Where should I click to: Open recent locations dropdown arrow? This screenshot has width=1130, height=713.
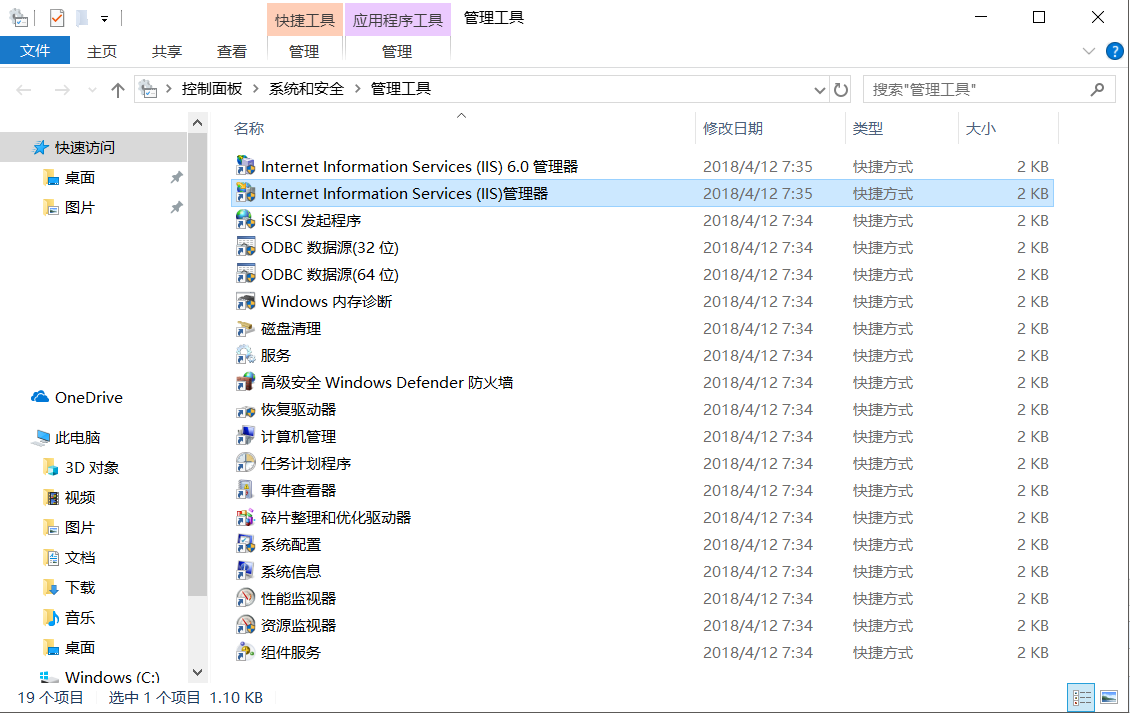pos(92,90)
